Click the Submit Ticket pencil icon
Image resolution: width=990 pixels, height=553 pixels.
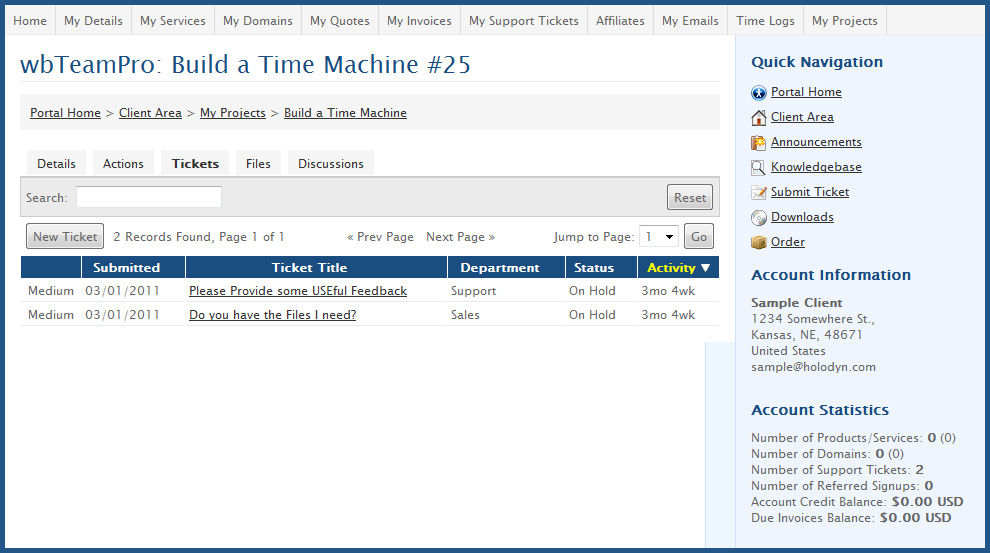(758, 193)
